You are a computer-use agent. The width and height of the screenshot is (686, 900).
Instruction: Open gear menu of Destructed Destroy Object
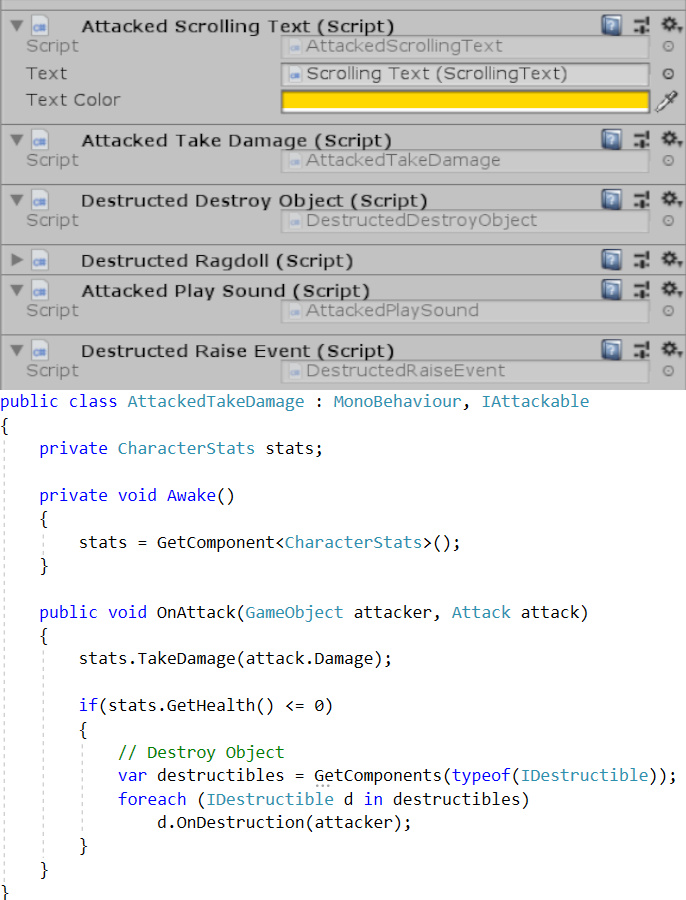[x=672, y=200]
